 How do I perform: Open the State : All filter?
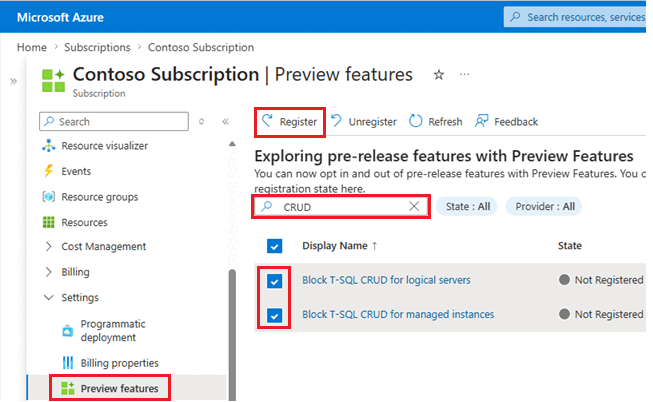click(467, 207)
